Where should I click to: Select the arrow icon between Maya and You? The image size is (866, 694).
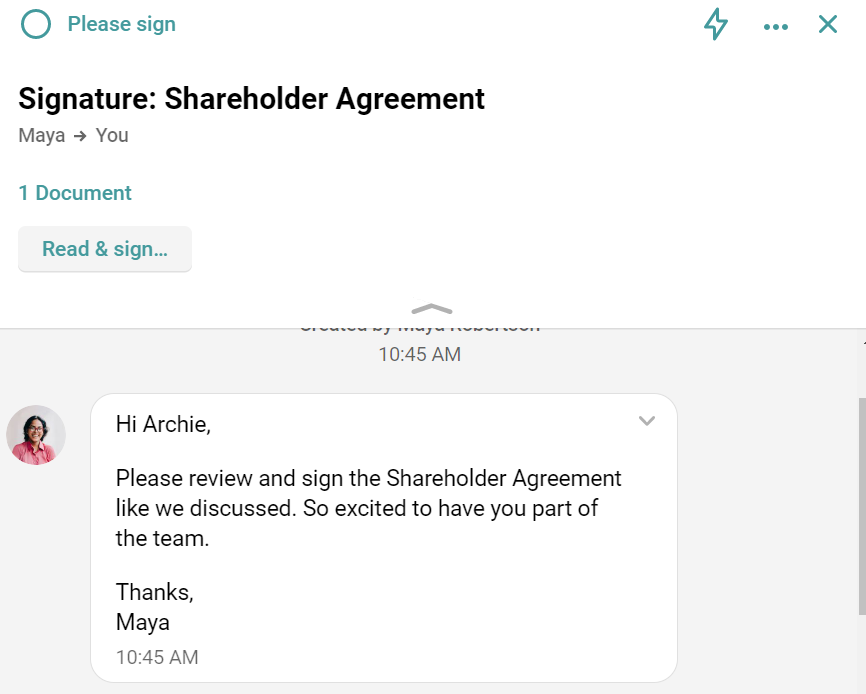tap(81, 135)
